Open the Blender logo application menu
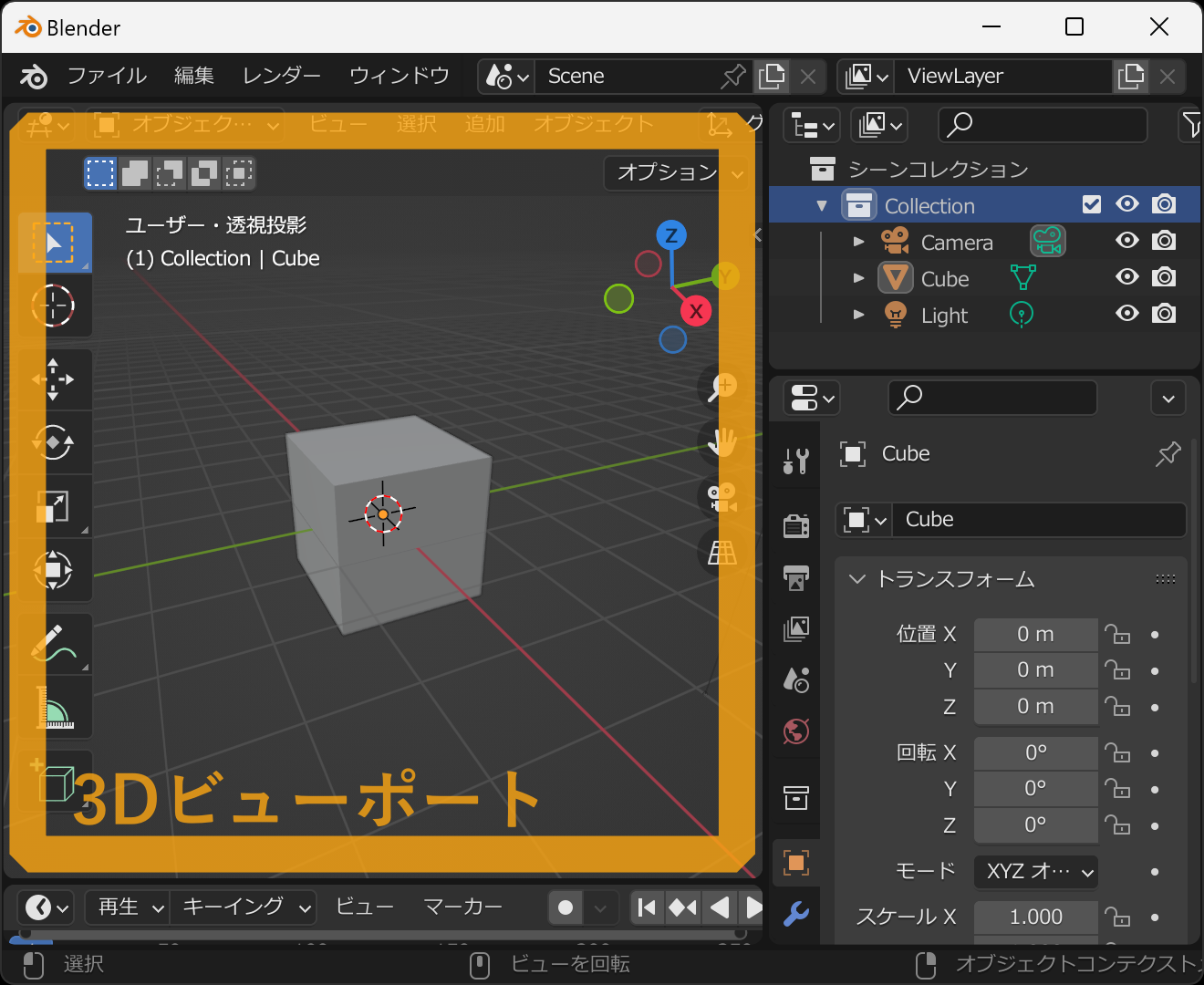This screenshot has width=1204, height=985. [x=33, y=77]
